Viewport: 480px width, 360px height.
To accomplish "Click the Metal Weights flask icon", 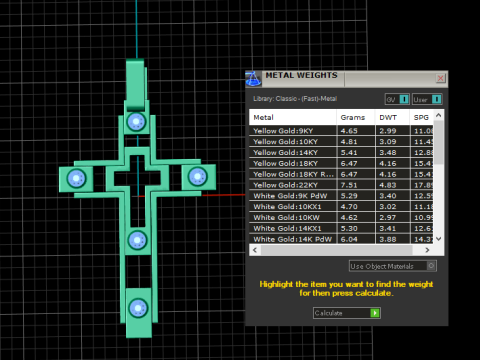I will tap(253, 79).
